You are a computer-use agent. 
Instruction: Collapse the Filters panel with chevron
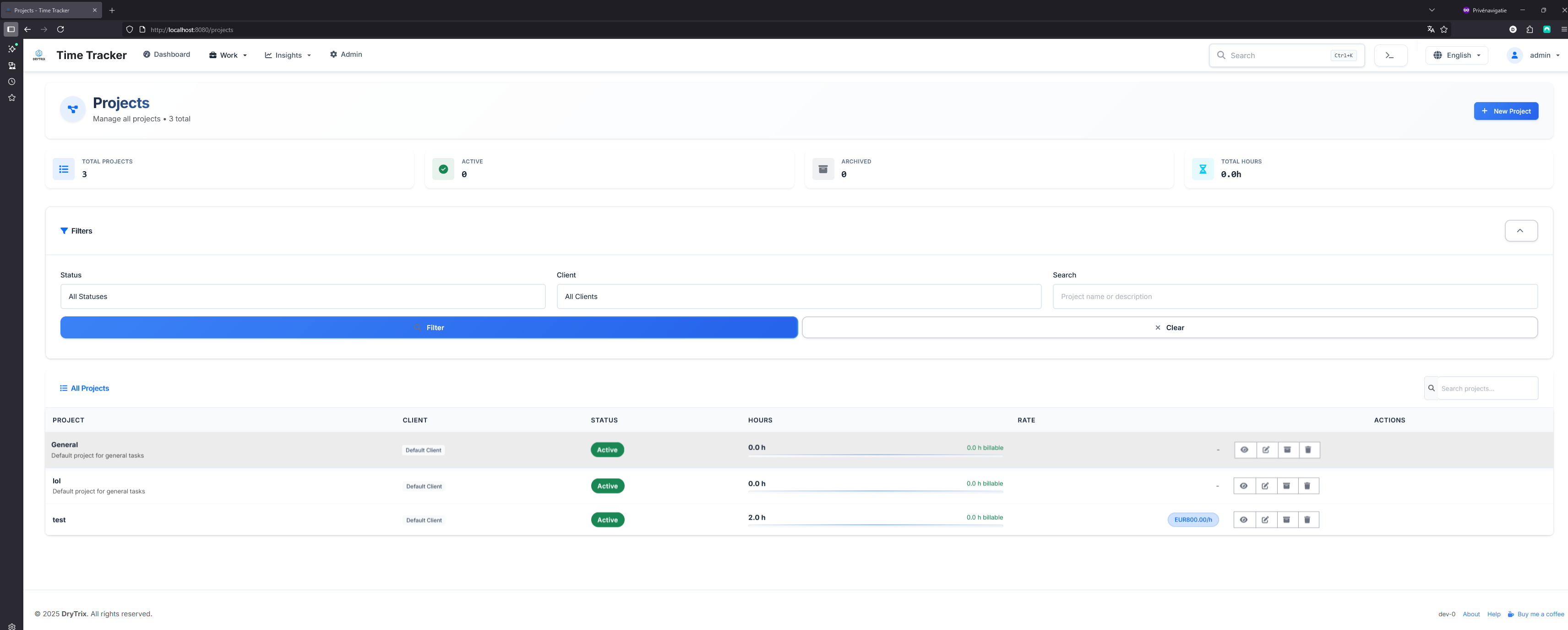pyautogui.click(x=1520, y=231)
